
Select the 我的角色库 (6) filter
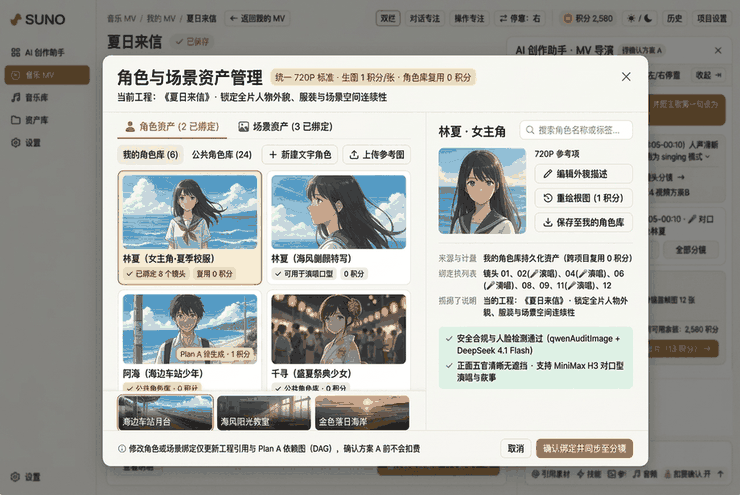pos(150,154)
